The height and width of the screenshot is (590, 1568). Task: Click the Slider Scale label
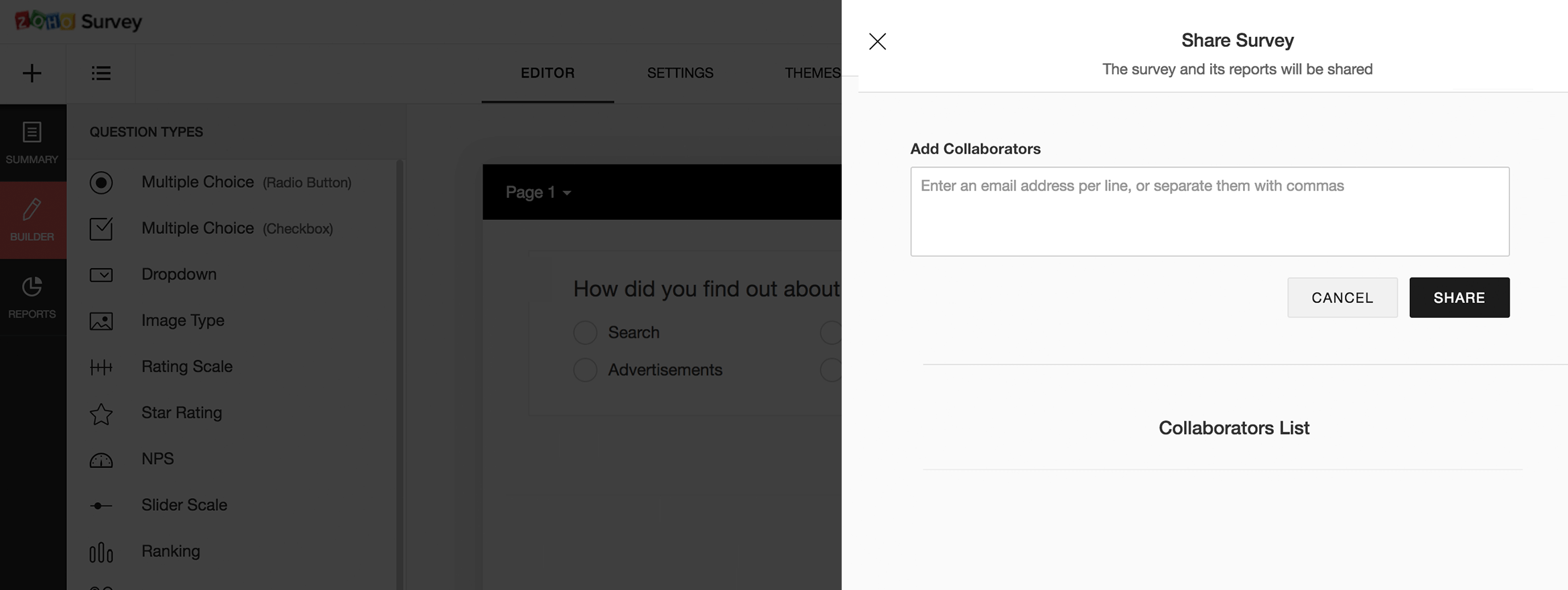point(184,505)
